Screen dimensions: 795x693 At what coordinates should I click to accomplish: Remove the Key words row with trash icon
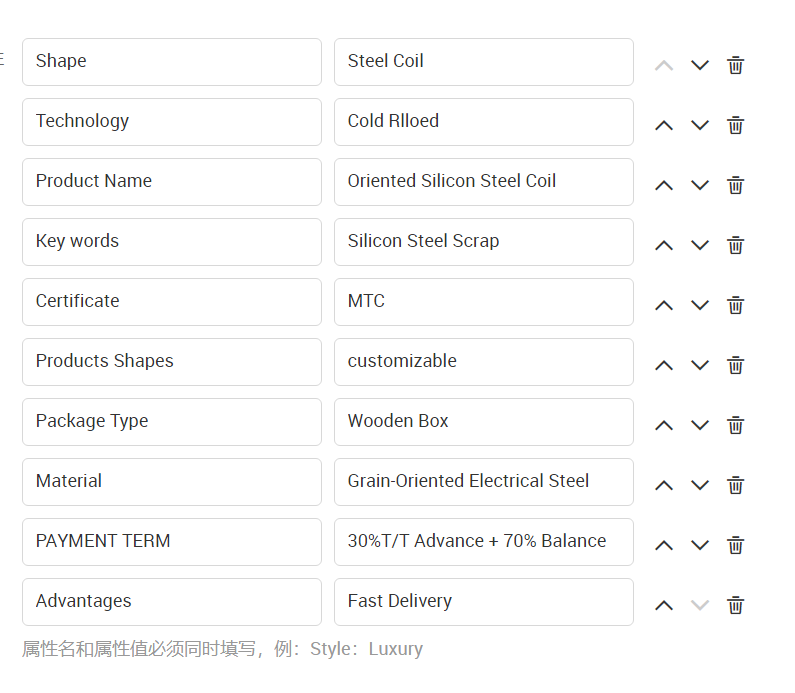coord(735,245)
